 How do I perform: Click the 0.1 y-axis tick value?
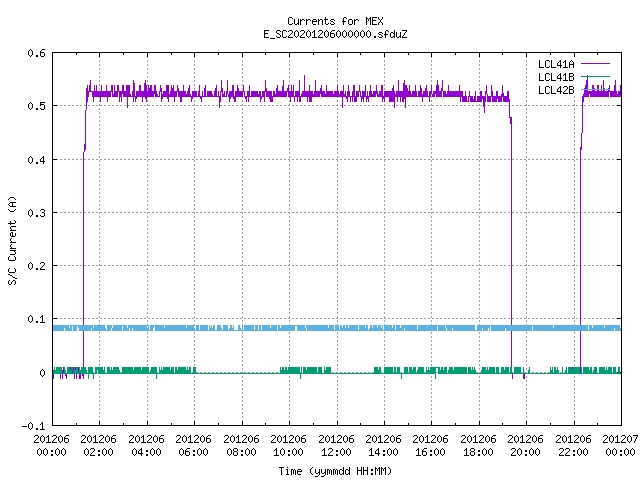[x=36, y=319]
